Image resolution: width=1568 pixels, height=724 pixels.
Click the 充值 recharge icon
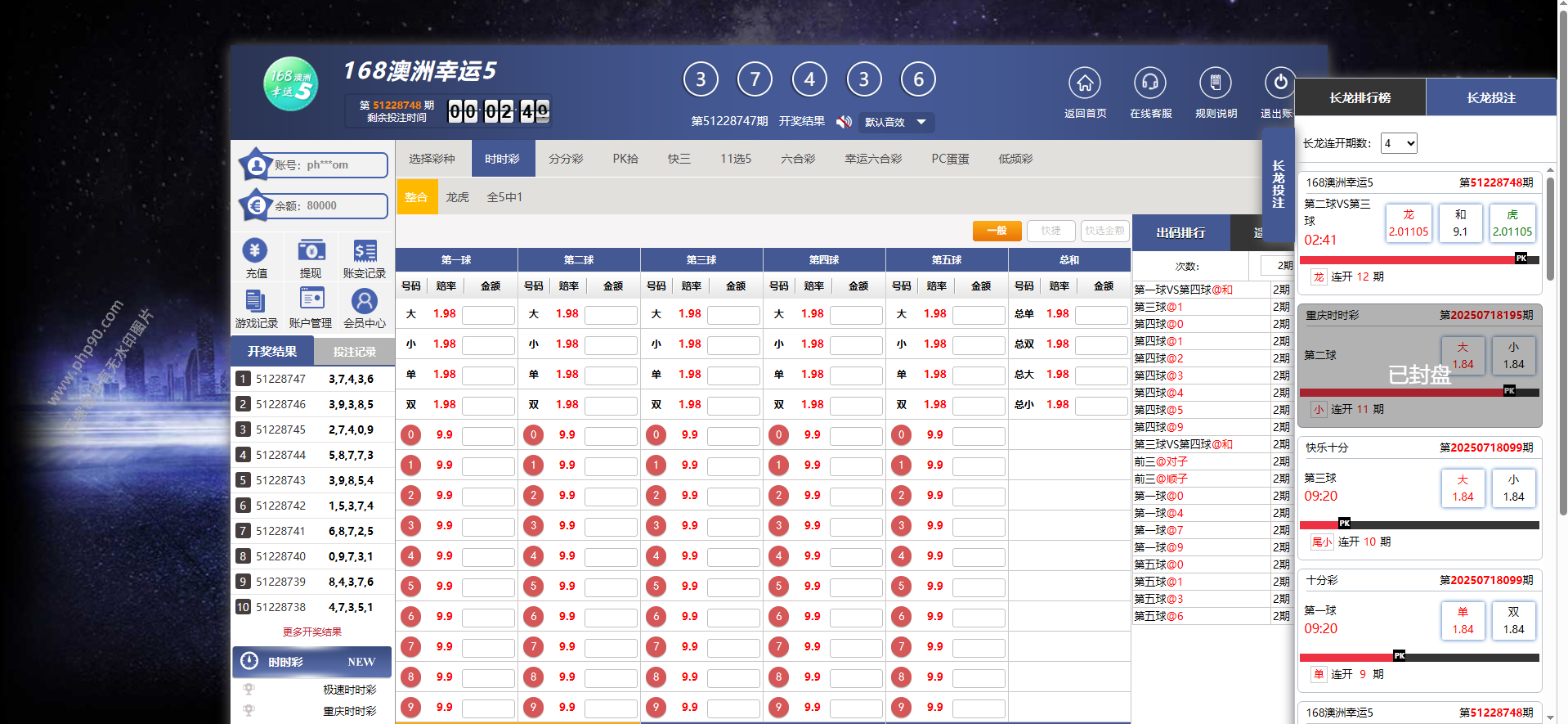[x=255, y=250]
